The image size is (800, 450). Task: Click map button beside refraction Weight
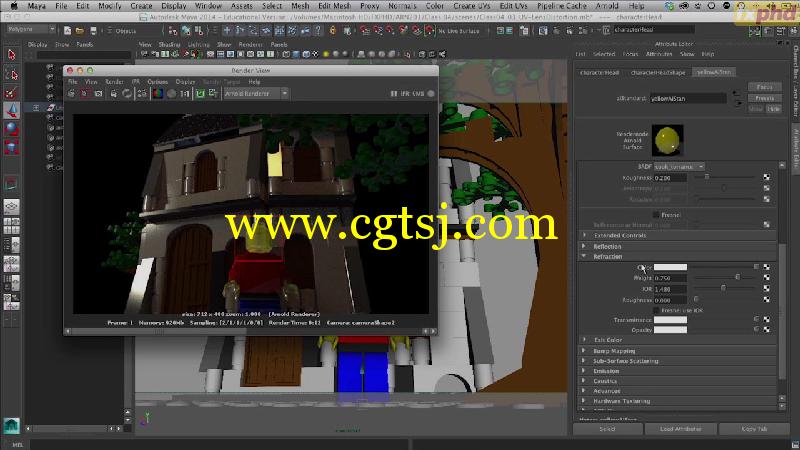[x=766, y=278]
